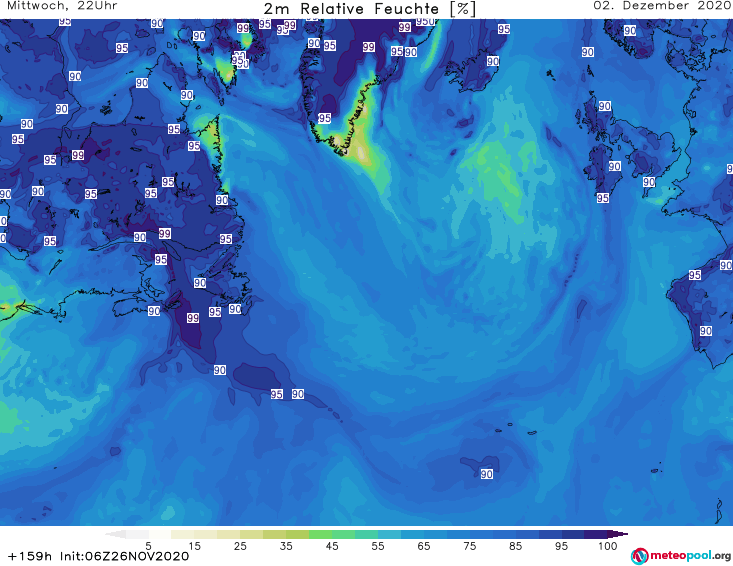Click the legend value 85
Image resolution: width=733 pixels, height=566 pixels.
[516, 546]
